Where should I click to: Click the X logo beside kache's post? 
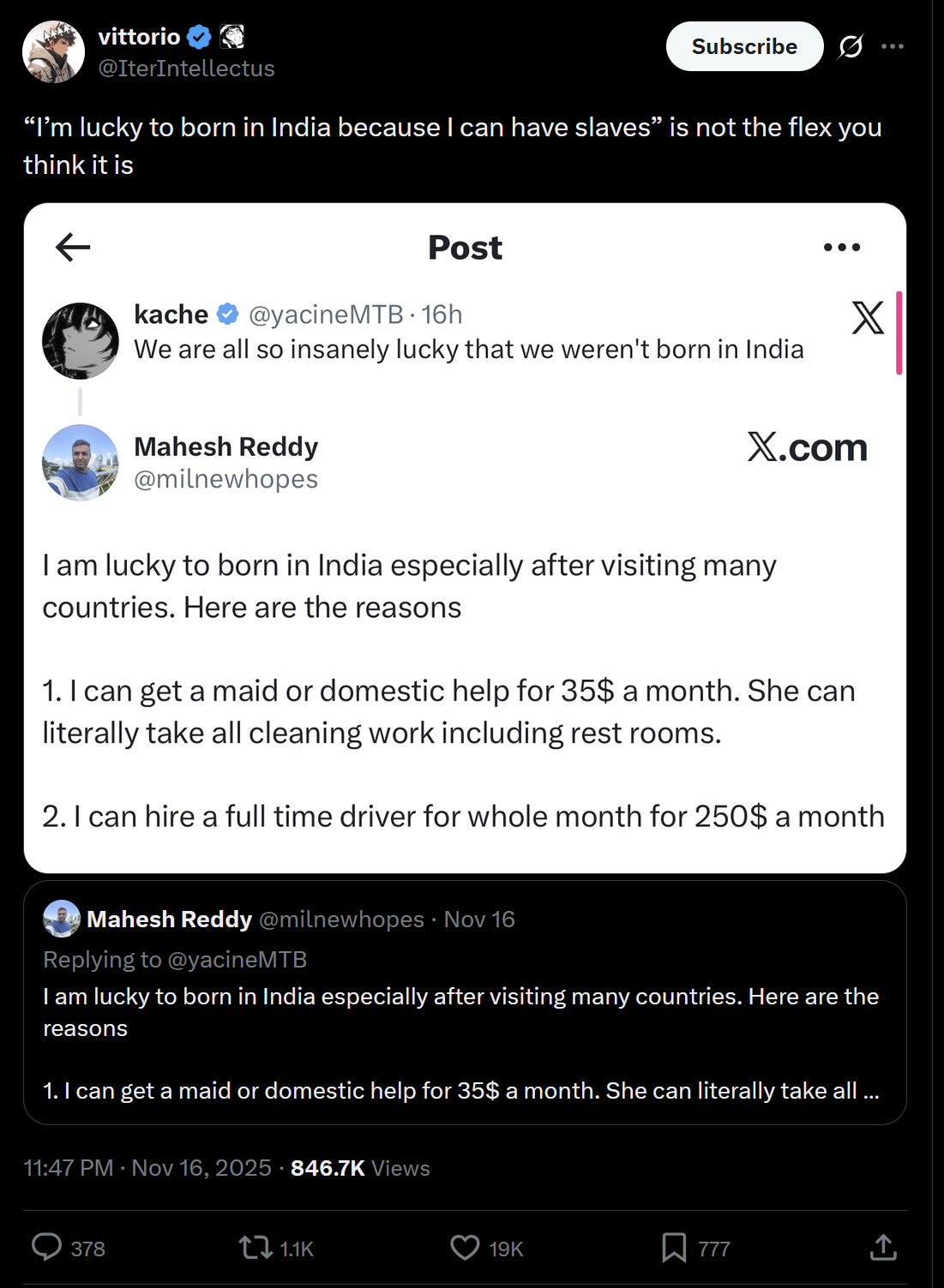(867, 318)
